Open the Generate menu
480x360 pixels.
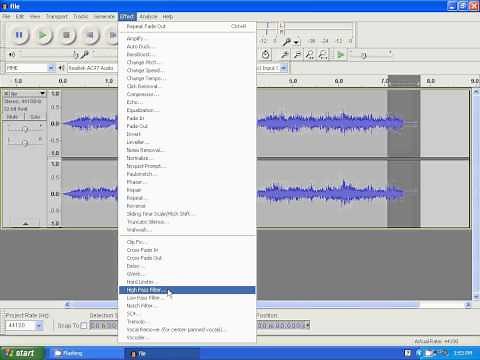pos(104,16)
